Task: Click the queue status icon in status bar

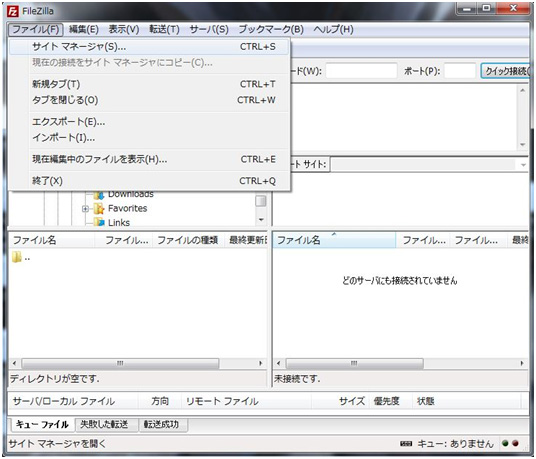Action: 406,444
